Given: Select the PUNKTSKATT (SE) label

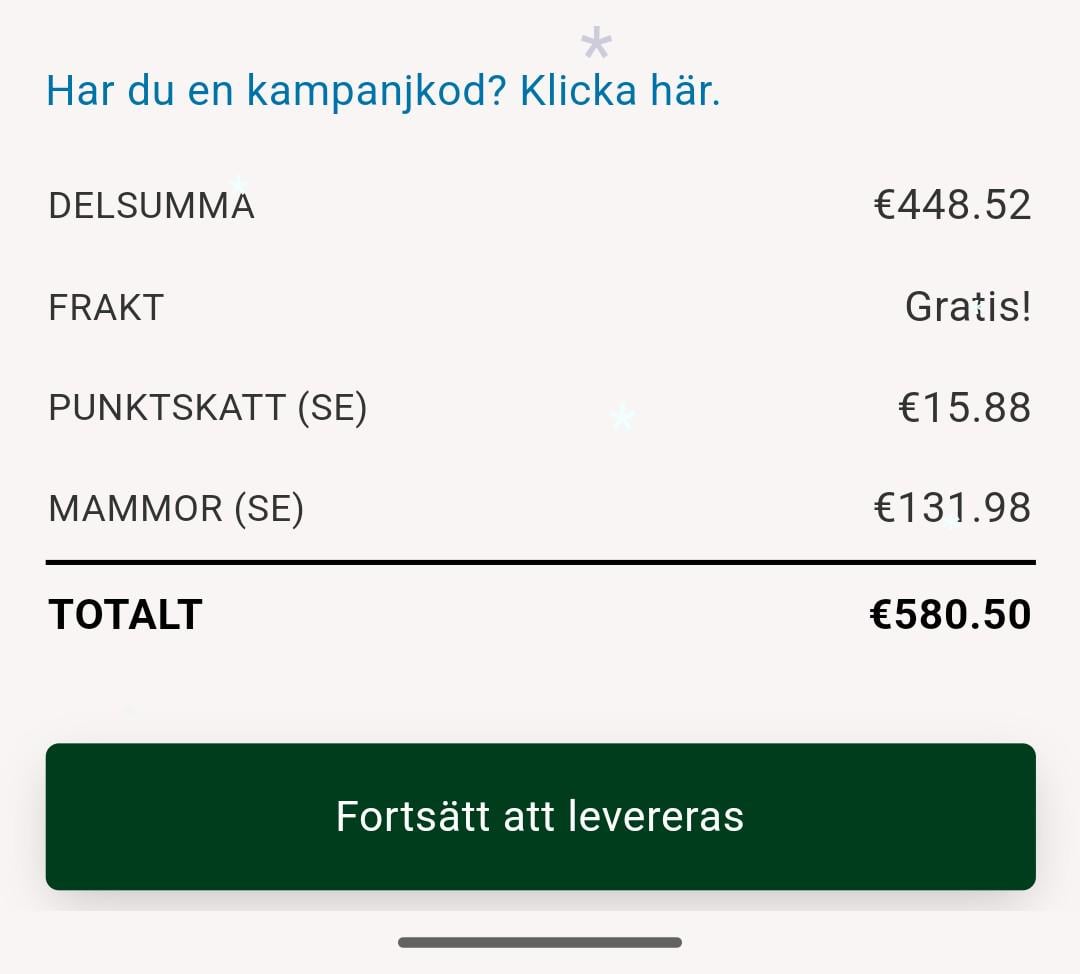Looking at the screenshot, I should point(207,408).
